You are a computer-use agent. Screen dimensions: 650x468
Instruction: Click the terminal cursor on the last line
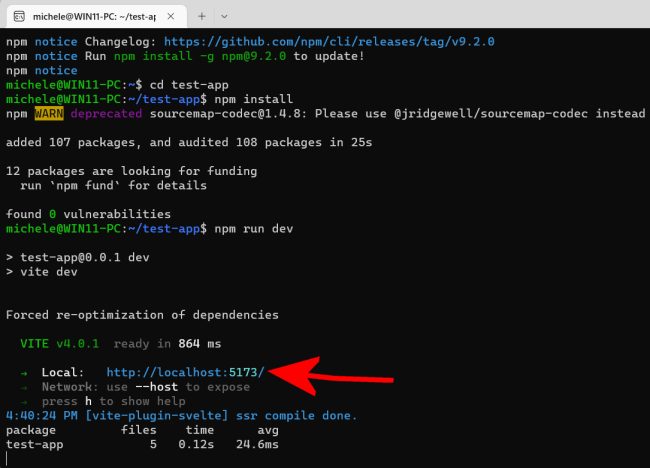(x=7, y=459)
